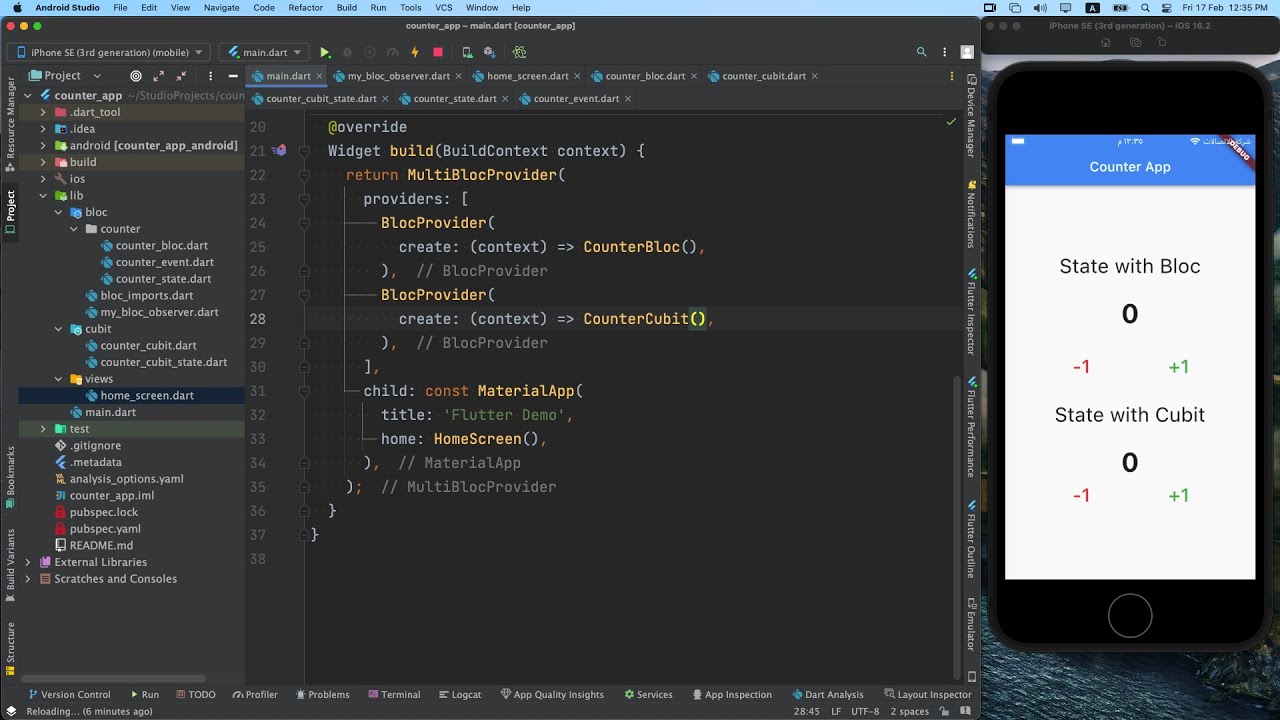
Task: Expand the test folder in project tree
Action: coord(43,429)
